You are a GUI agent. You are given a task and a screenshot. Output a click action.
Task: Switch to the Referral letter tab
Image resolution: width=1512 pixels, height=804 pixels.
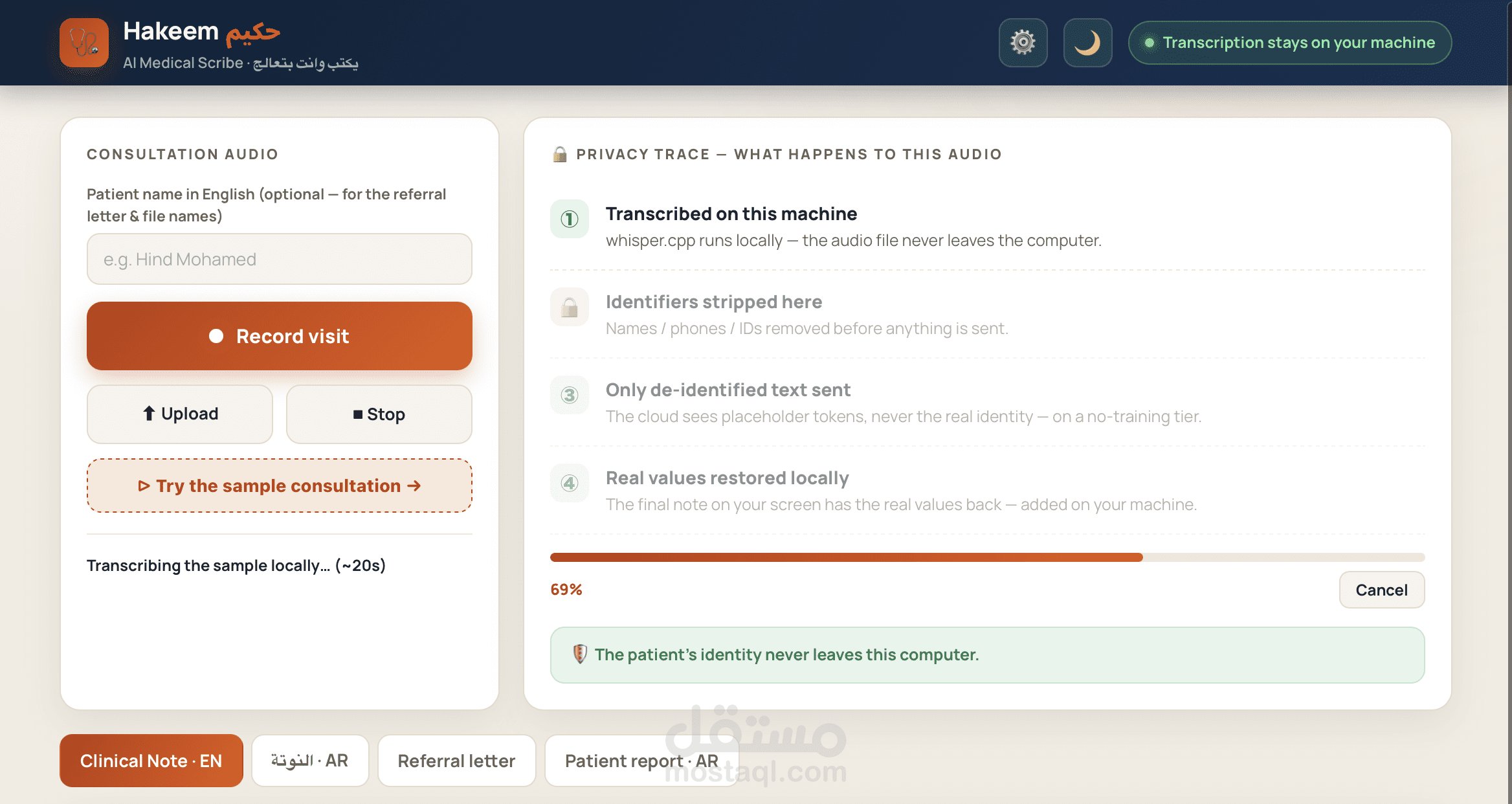pyautogui.click(x=456, y=761)
